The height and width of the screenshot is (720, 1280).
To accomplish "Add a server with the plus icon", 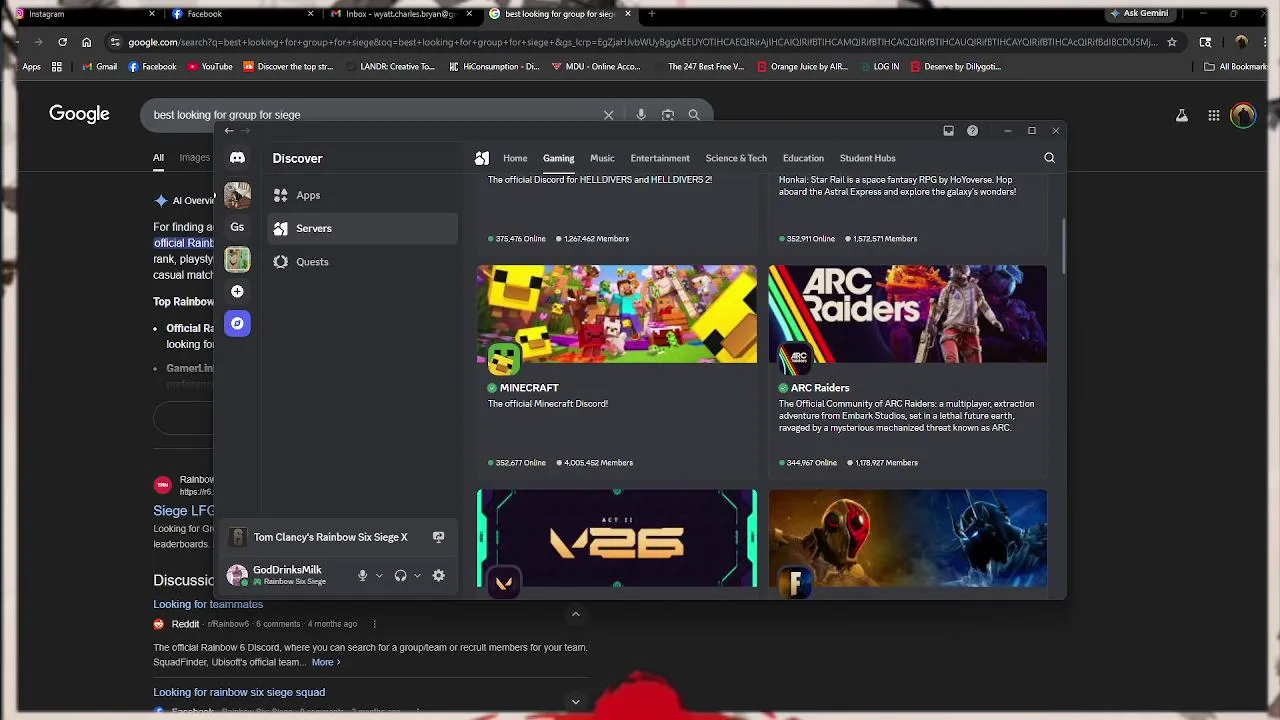I will pyautogui.click(x=237, y=291).
